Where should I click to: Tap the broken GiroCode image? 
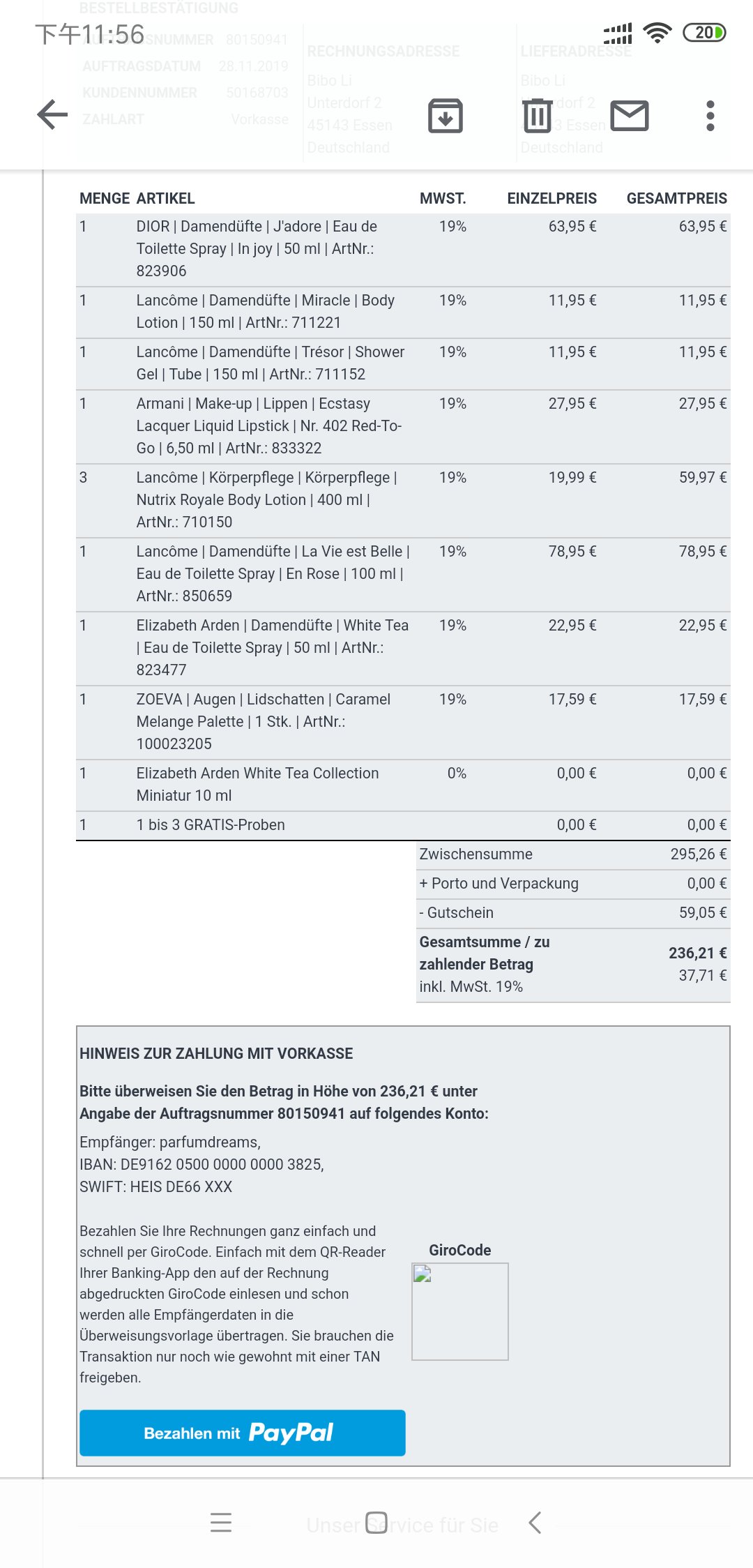pos(460,1311)
